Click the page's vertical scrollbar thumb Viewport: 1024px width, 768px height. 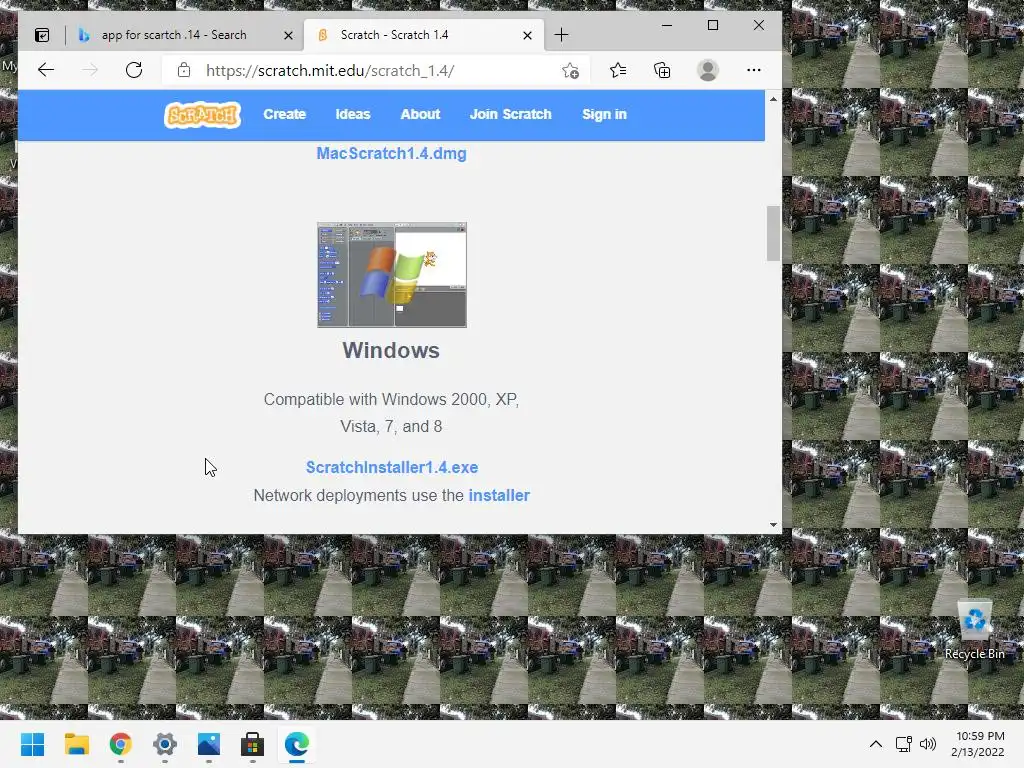click(773, 233)
